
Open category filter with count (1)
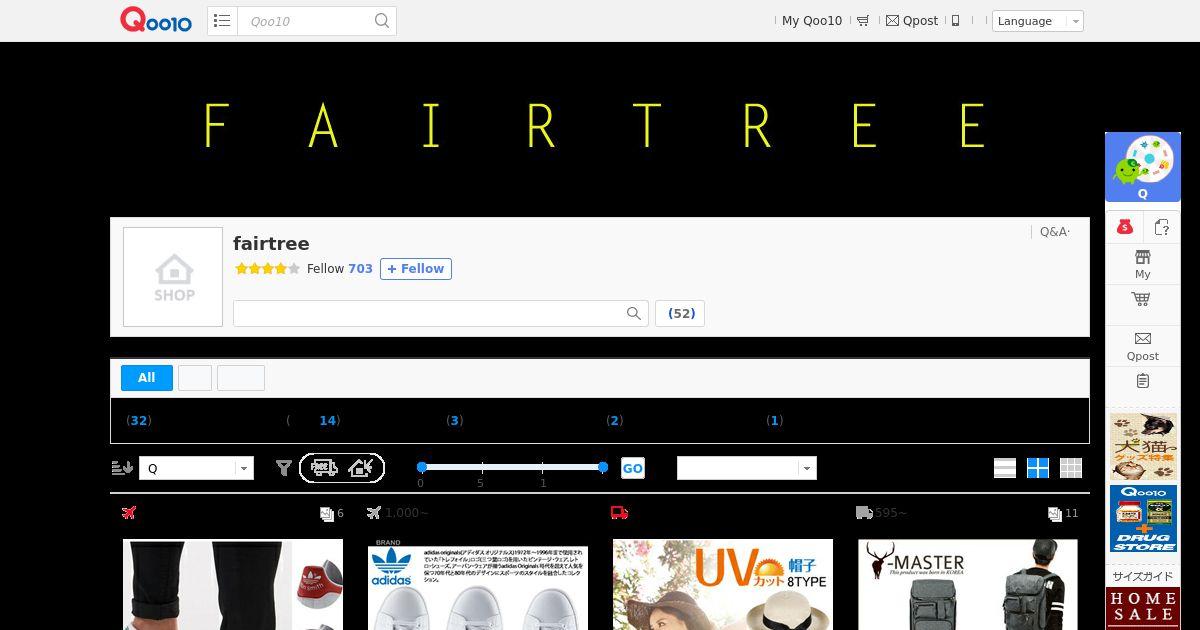coord(775,421)
